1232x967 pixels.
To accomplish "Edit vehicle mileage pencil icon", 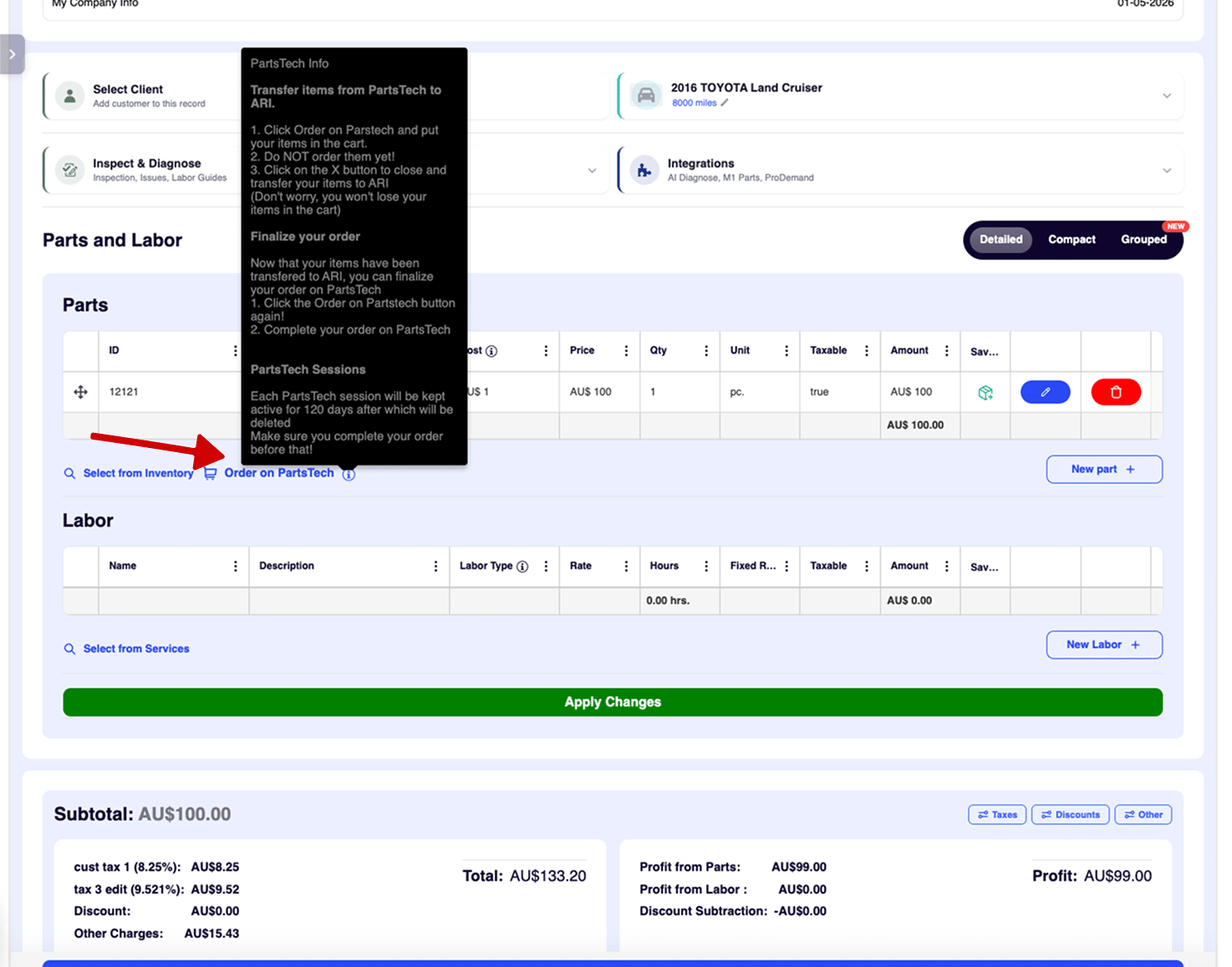I will coord(725,103).
